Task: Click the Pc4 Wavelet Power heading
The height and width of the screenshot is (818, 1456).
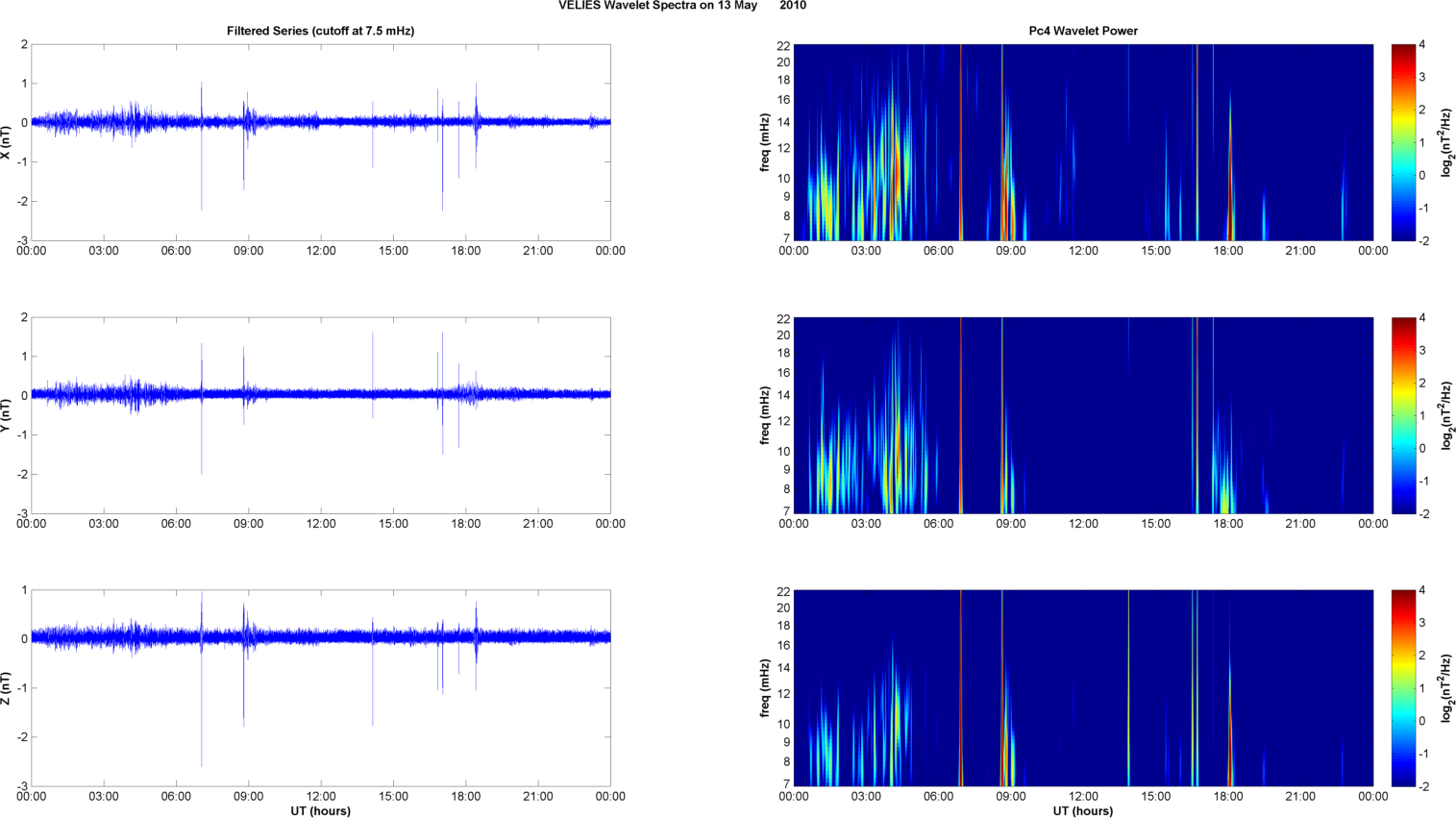Action: click(x=1082, y=31)
